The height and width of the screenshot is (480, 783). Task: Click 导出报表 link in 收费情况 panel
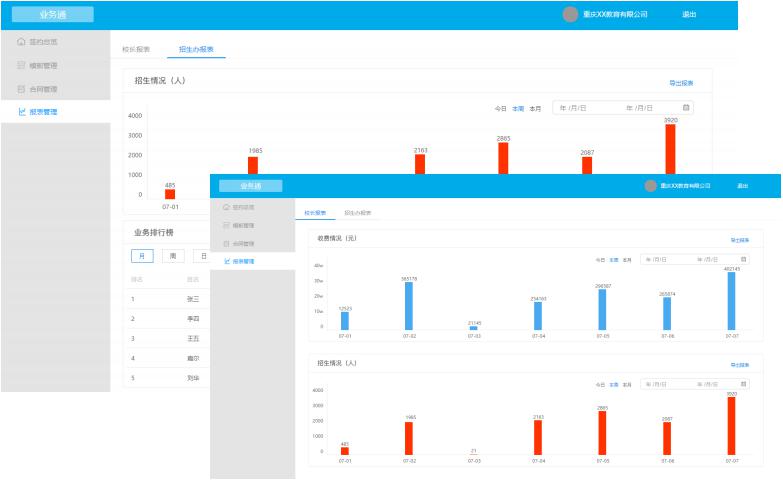tap(740, 240)
